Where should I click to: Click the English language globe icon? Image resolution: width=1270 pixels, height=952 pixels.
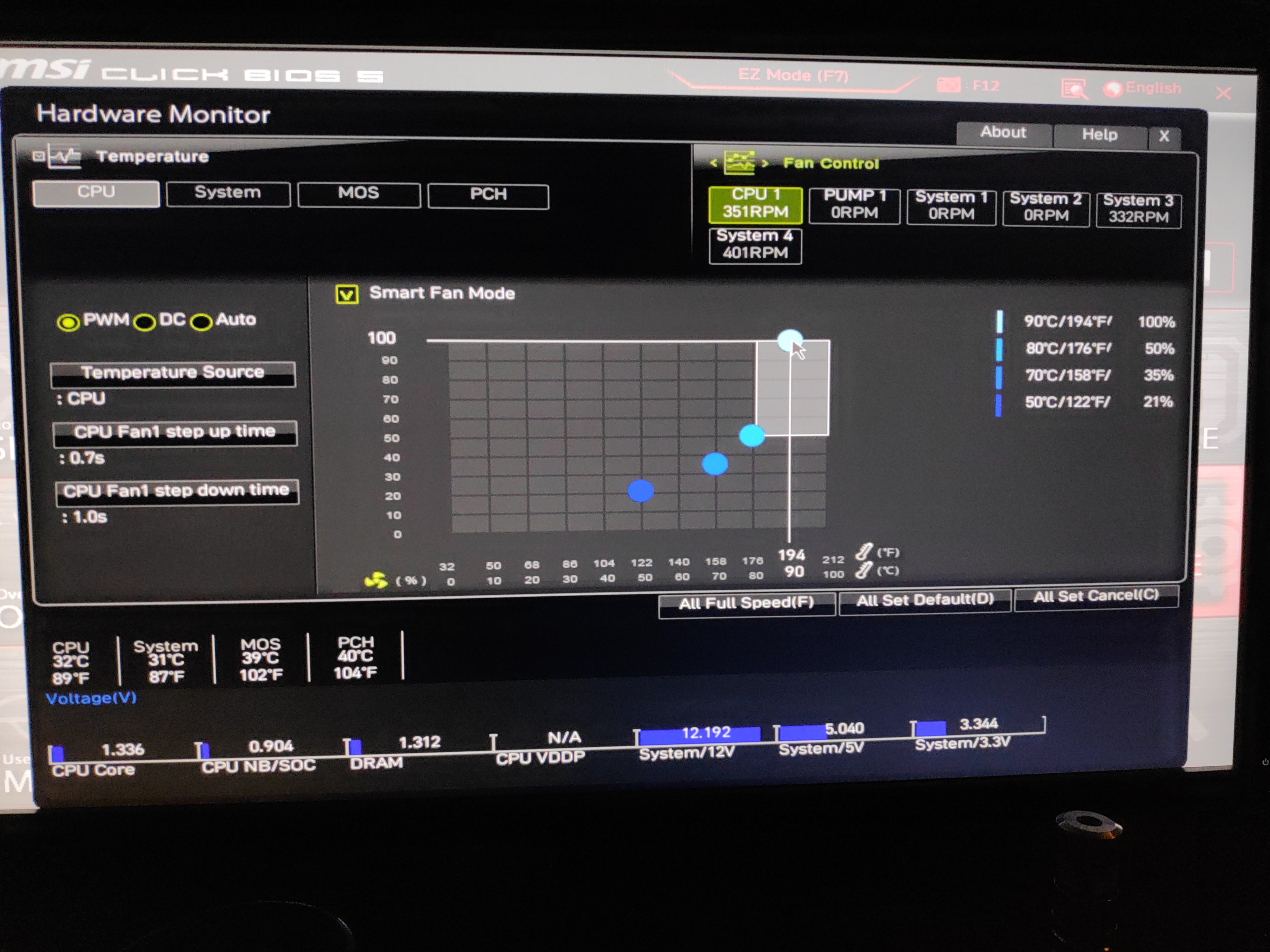[1113, 89]
